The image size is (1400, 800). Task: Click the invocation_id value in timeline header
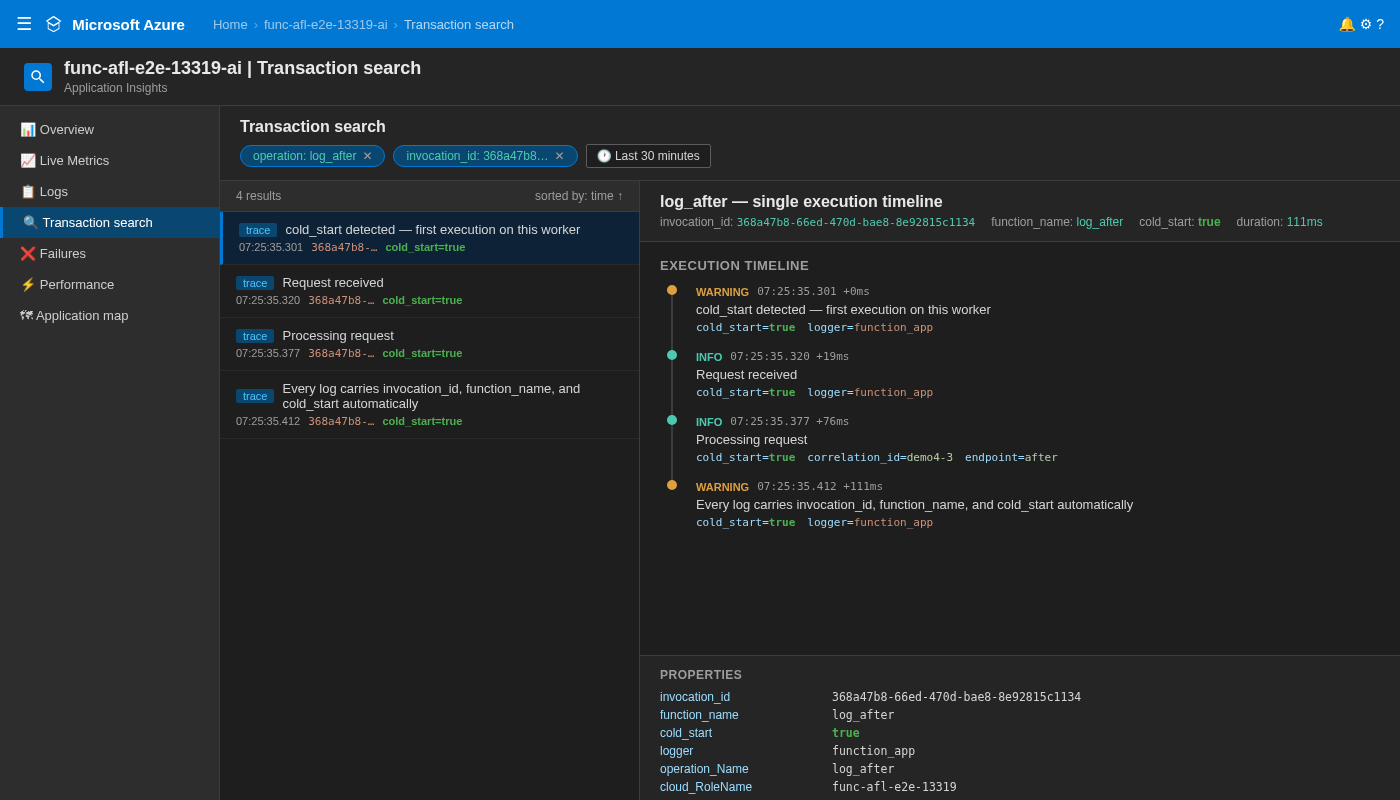coord(856,222)
